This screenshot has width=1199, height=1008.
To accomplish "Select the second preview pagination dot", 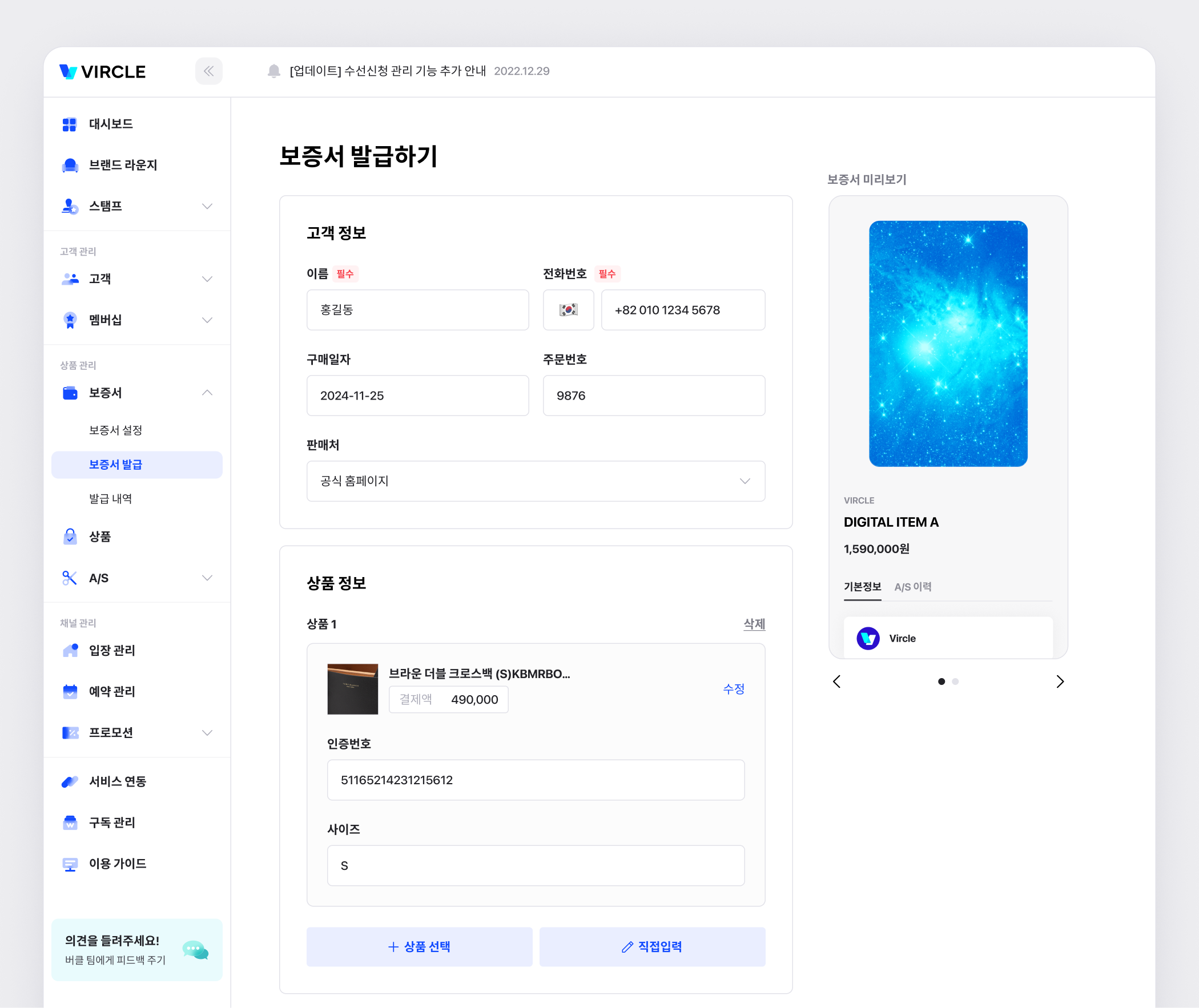I will coord(955,681).
